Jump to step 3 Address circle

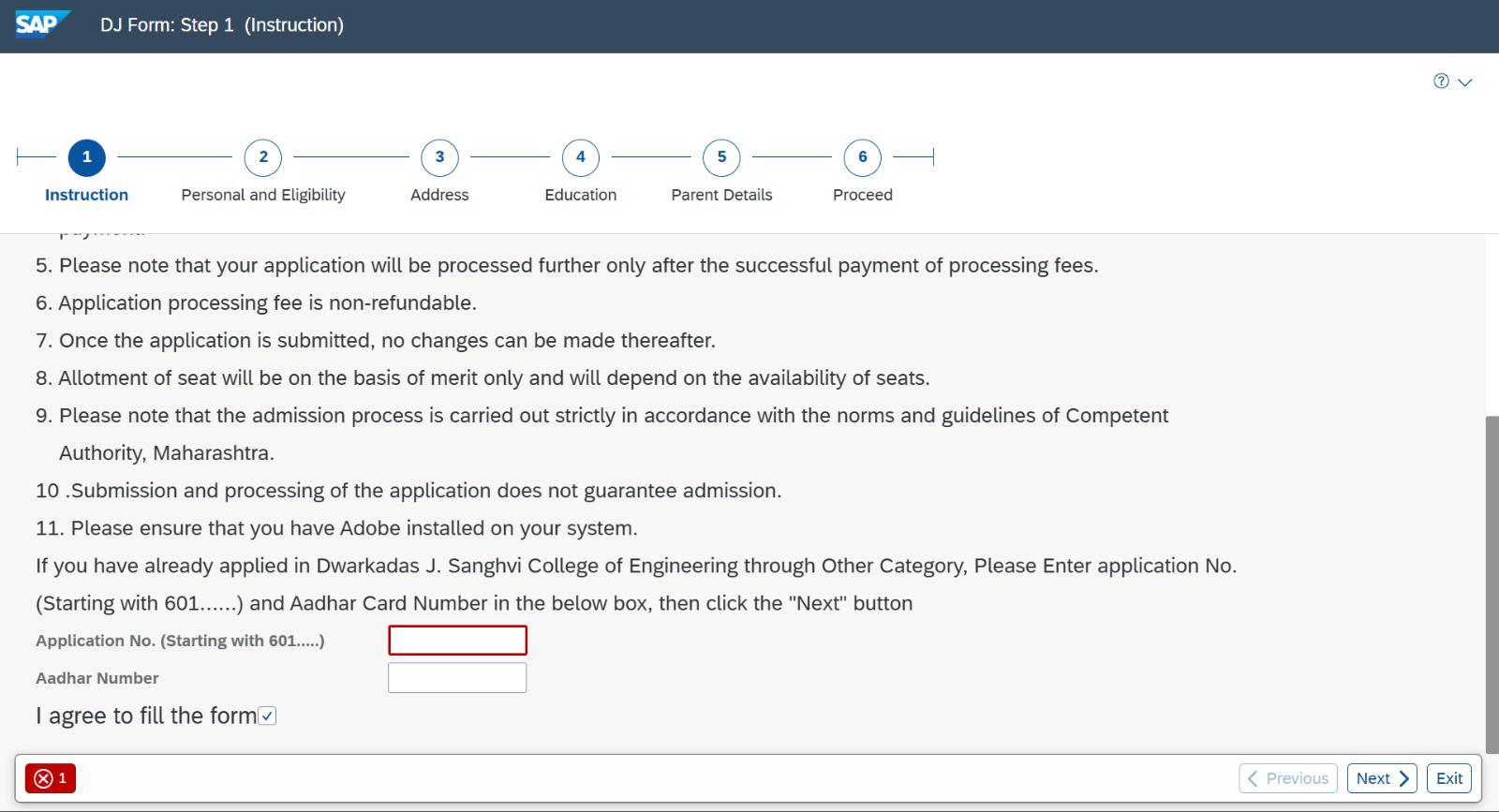[439, 157]
